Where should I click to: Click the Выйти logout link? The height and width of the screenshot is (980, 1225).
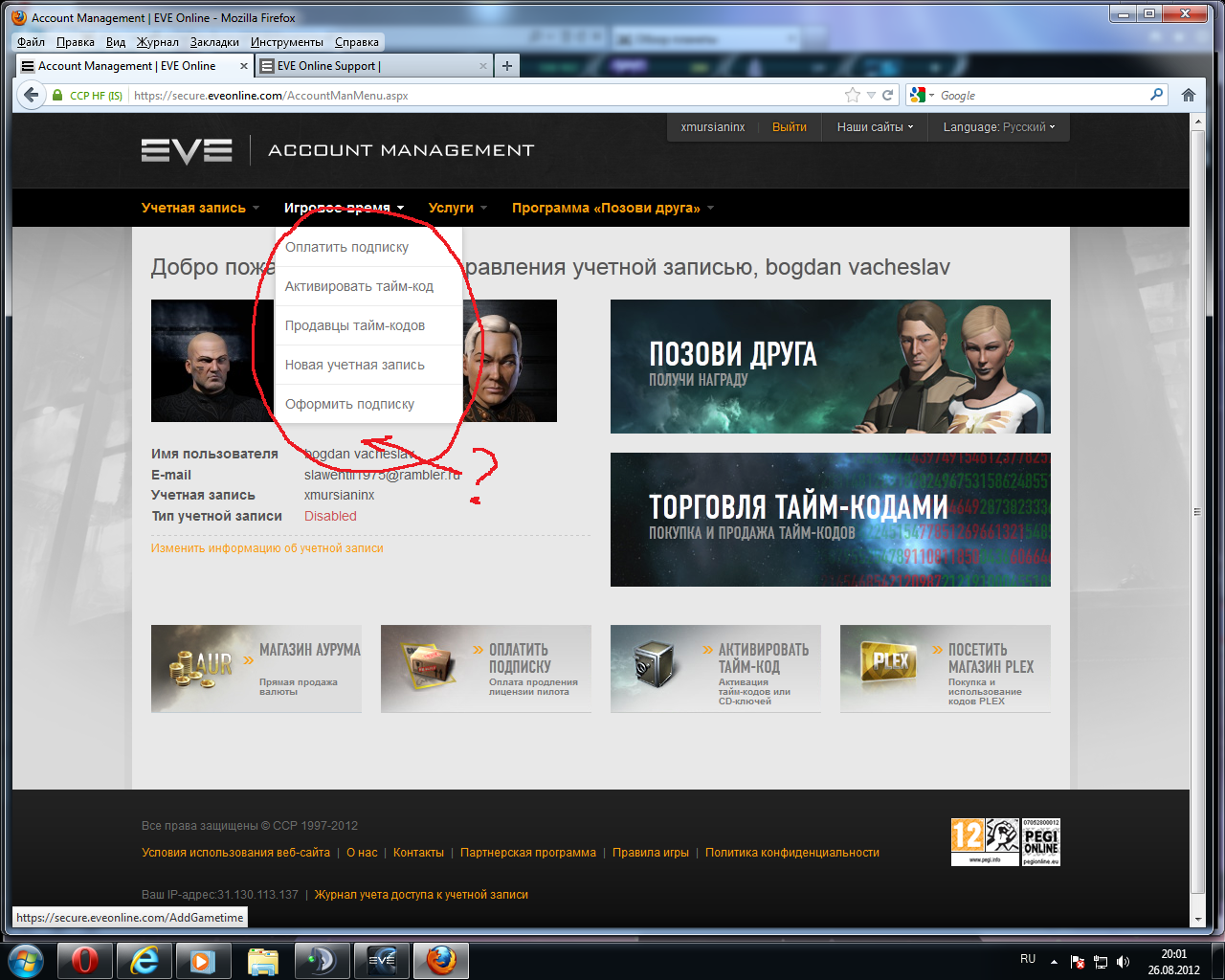pyautogui.click(x=790, y=127)
